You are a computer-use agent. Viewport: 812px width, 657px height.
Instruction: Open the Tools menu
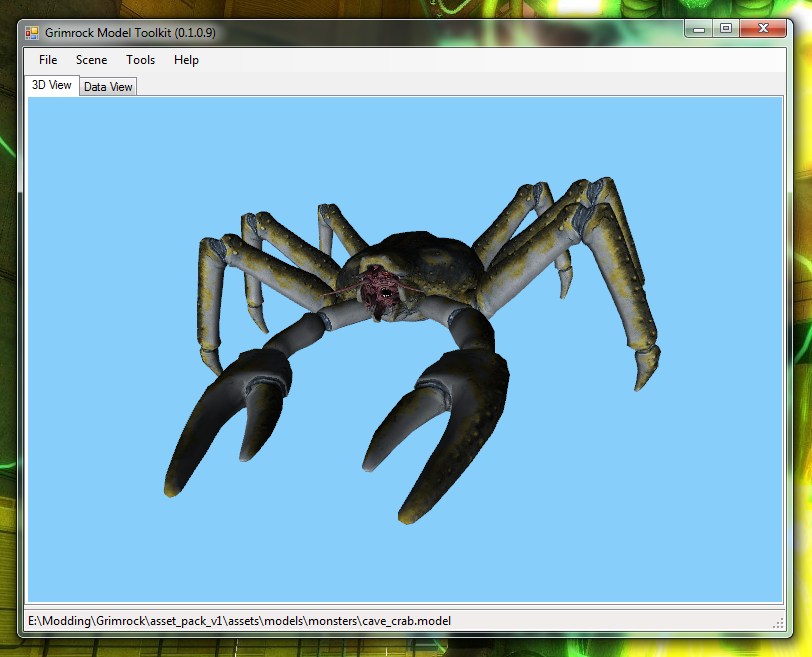140,60
